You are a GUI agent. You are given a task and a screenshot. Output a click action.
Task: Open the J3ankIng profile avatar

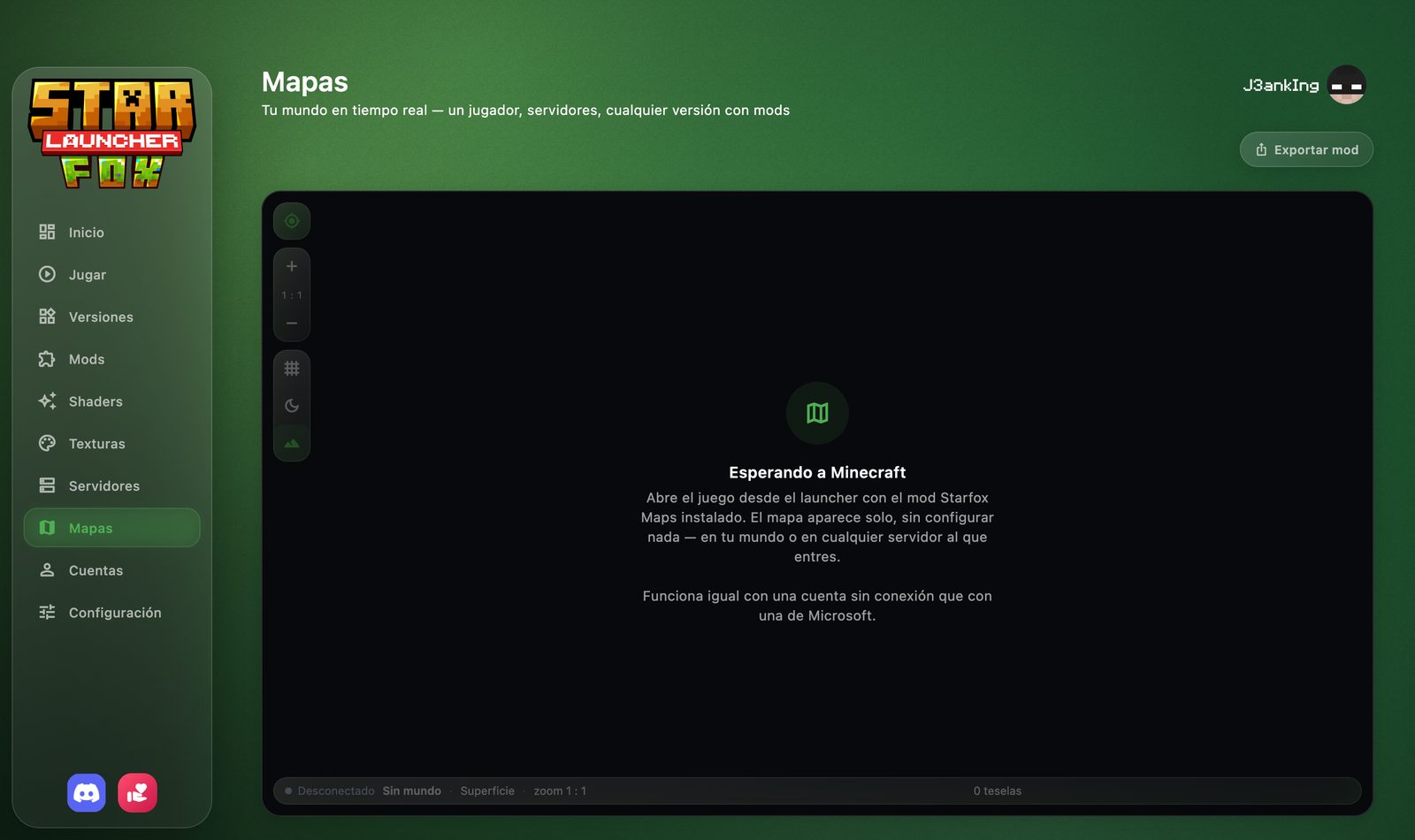point(1347,85)
